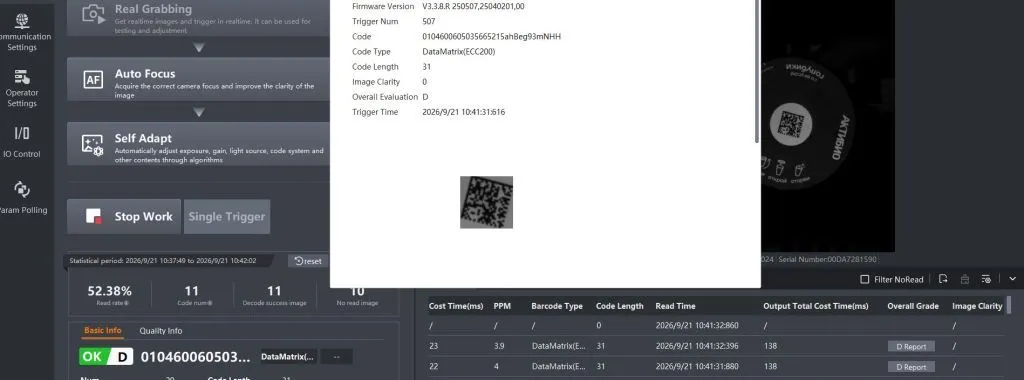Collapse the records table with chevron
Screen dimensions: 1024x380
(x=1012, y=279)
